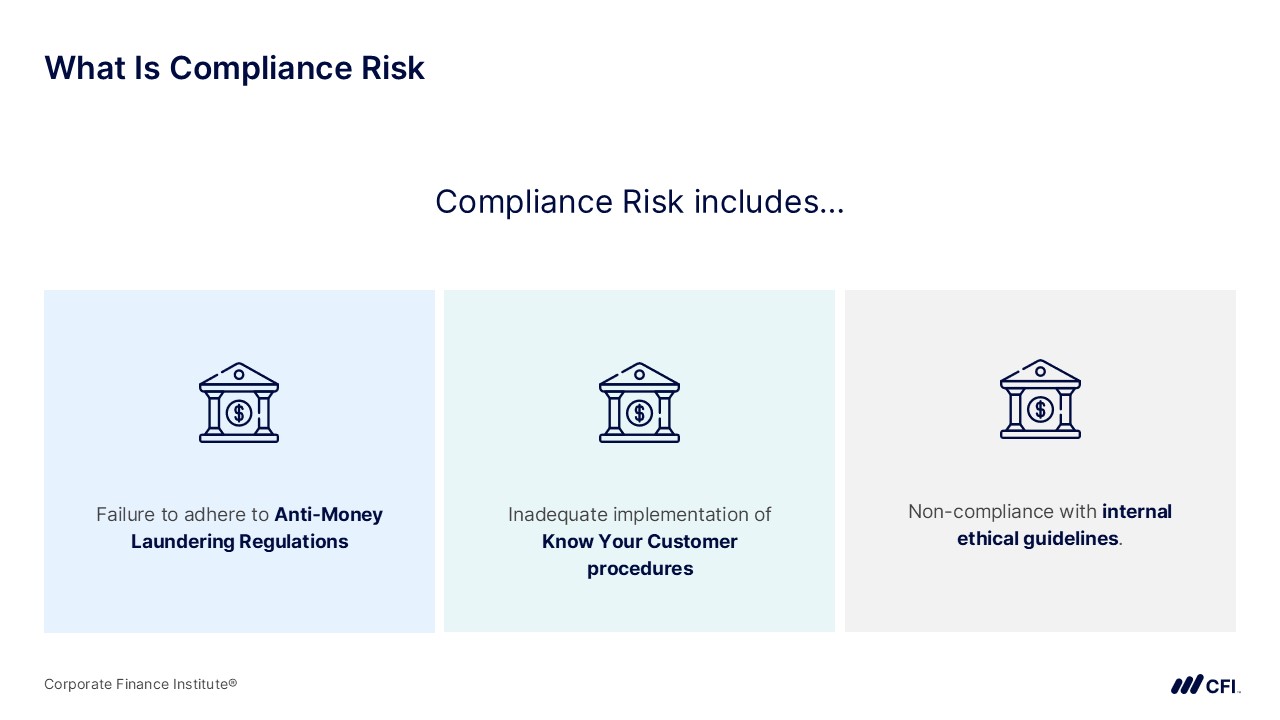Click the bold Anti-Money phrase
This screenshot has width=1280, height=720.
(x=329, y=515)
